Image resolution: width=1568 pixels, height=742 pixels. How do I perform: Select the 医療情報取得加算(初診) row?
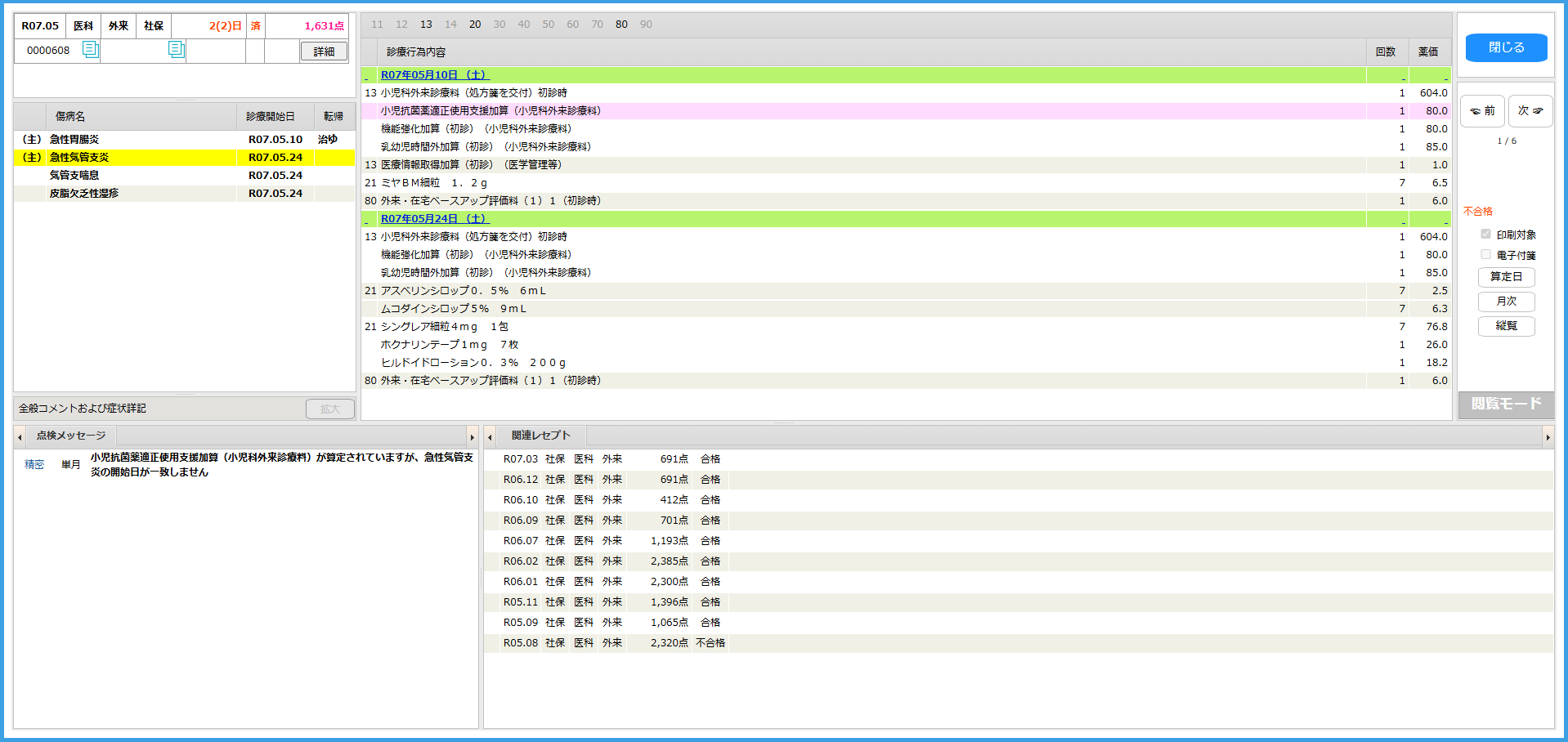906,165
